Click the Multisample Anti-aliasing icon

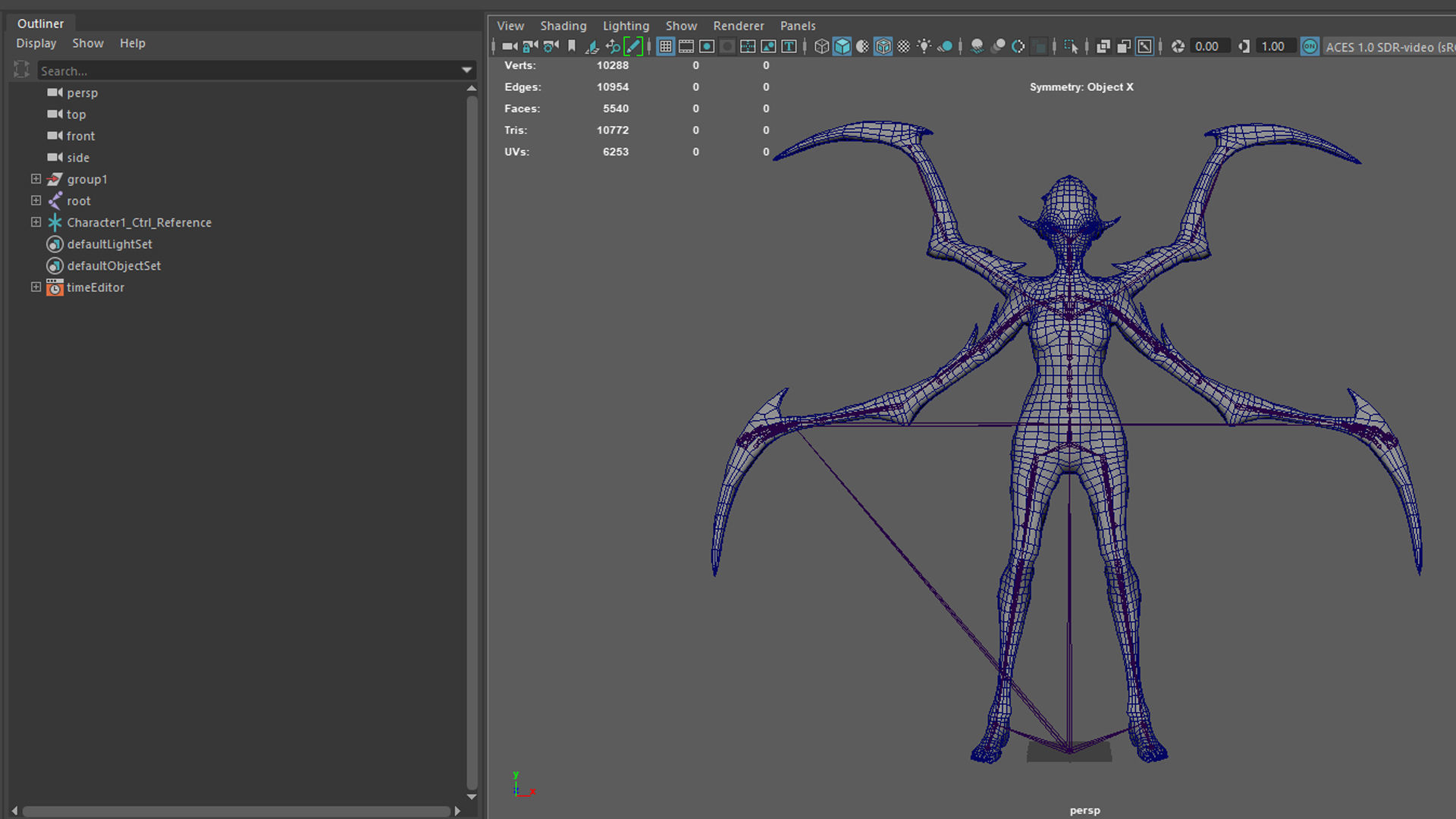click(1018, 46)
